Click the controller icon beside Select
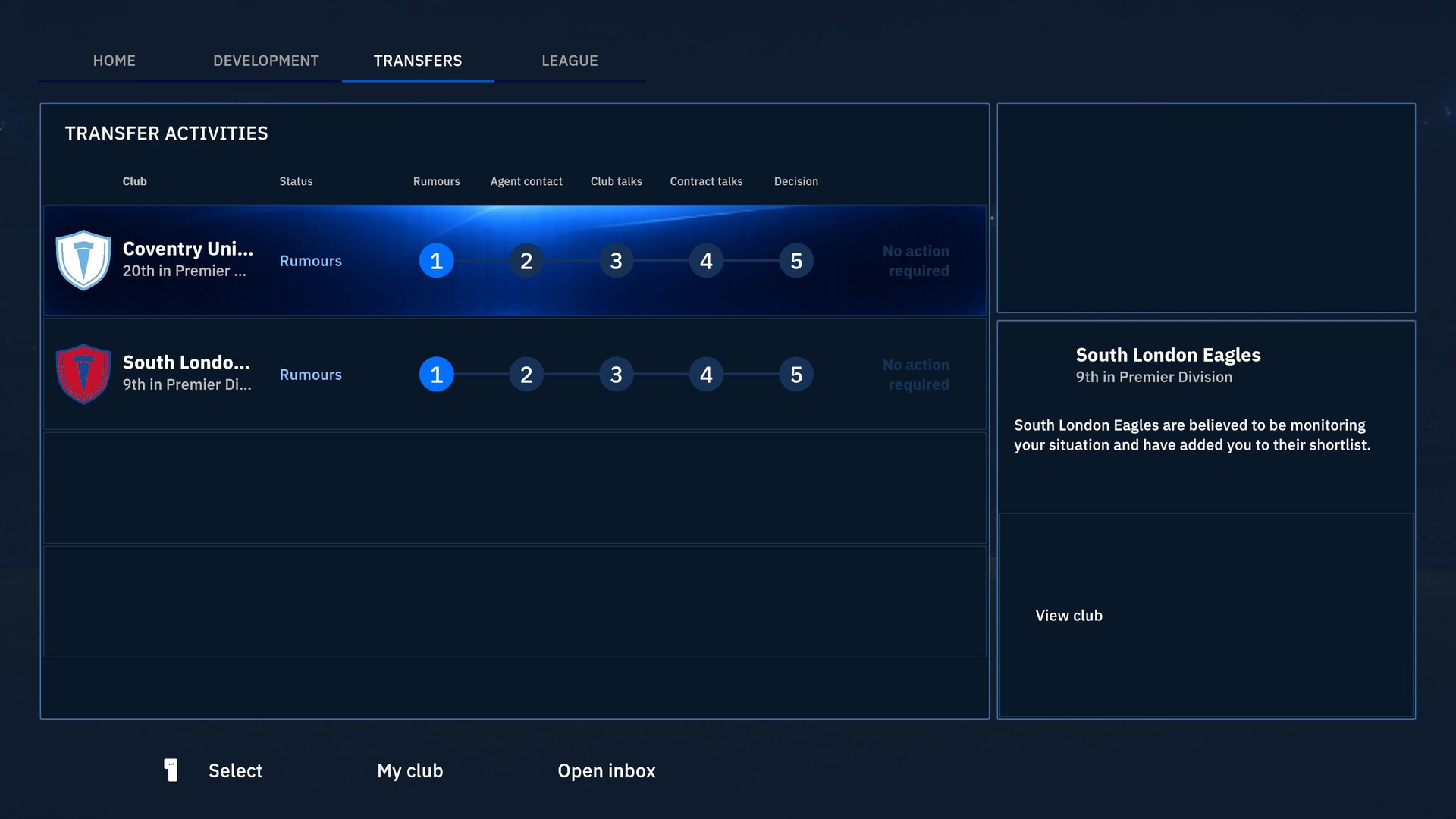The image size is (1456, 819). 171,770
